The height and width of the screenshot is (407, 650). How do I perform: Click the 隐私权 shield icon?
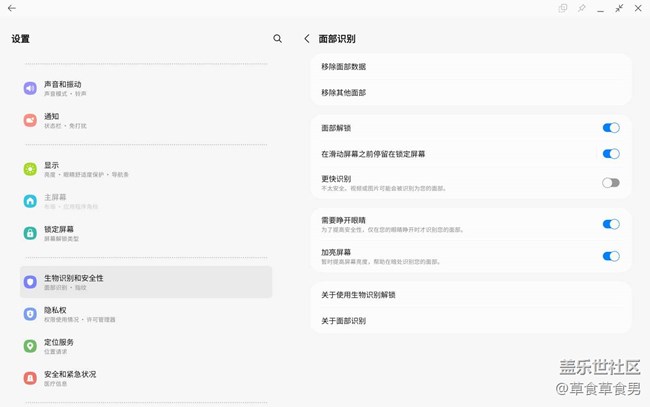tap(30, 314)
